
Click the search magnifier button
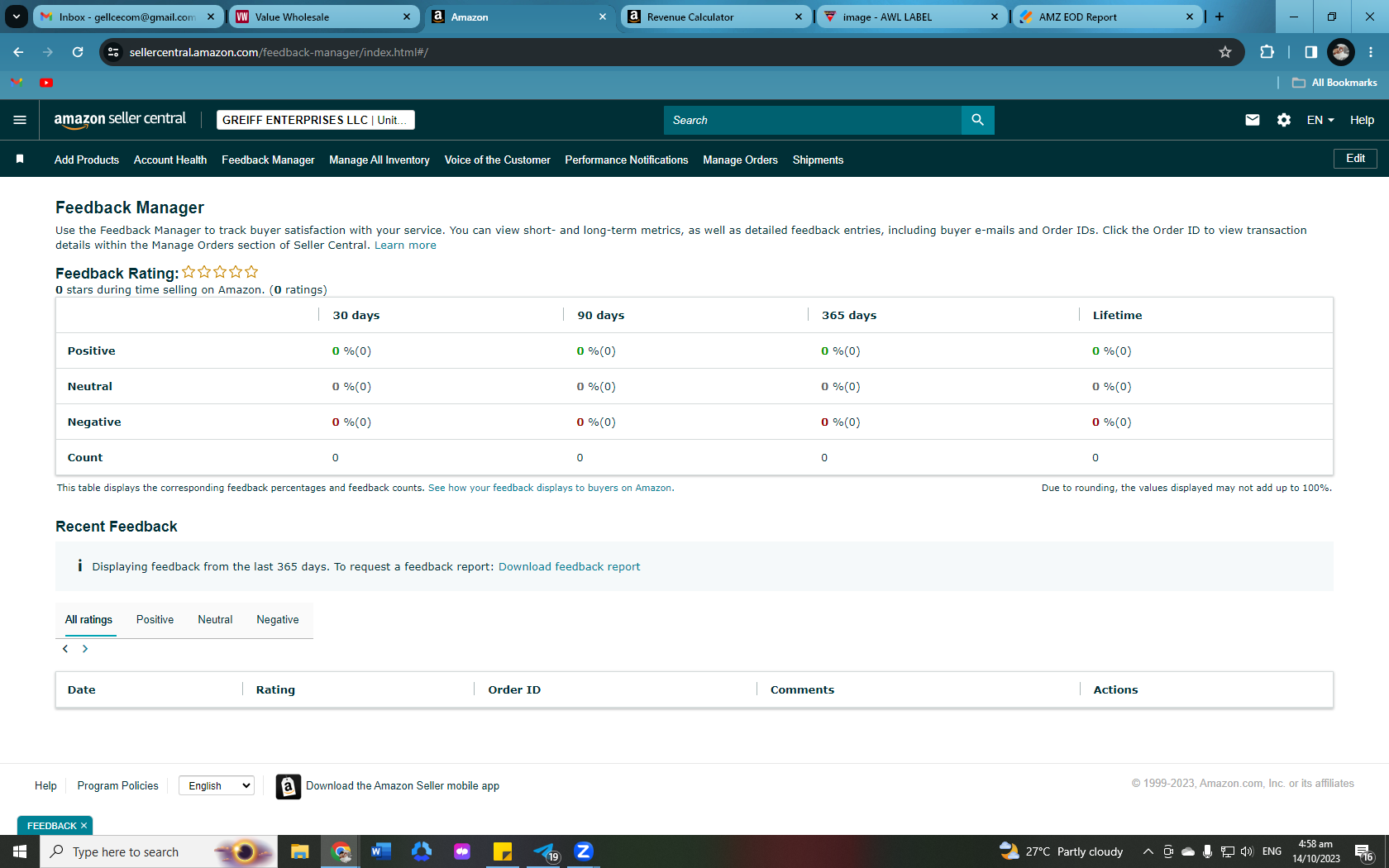(977, 120)
